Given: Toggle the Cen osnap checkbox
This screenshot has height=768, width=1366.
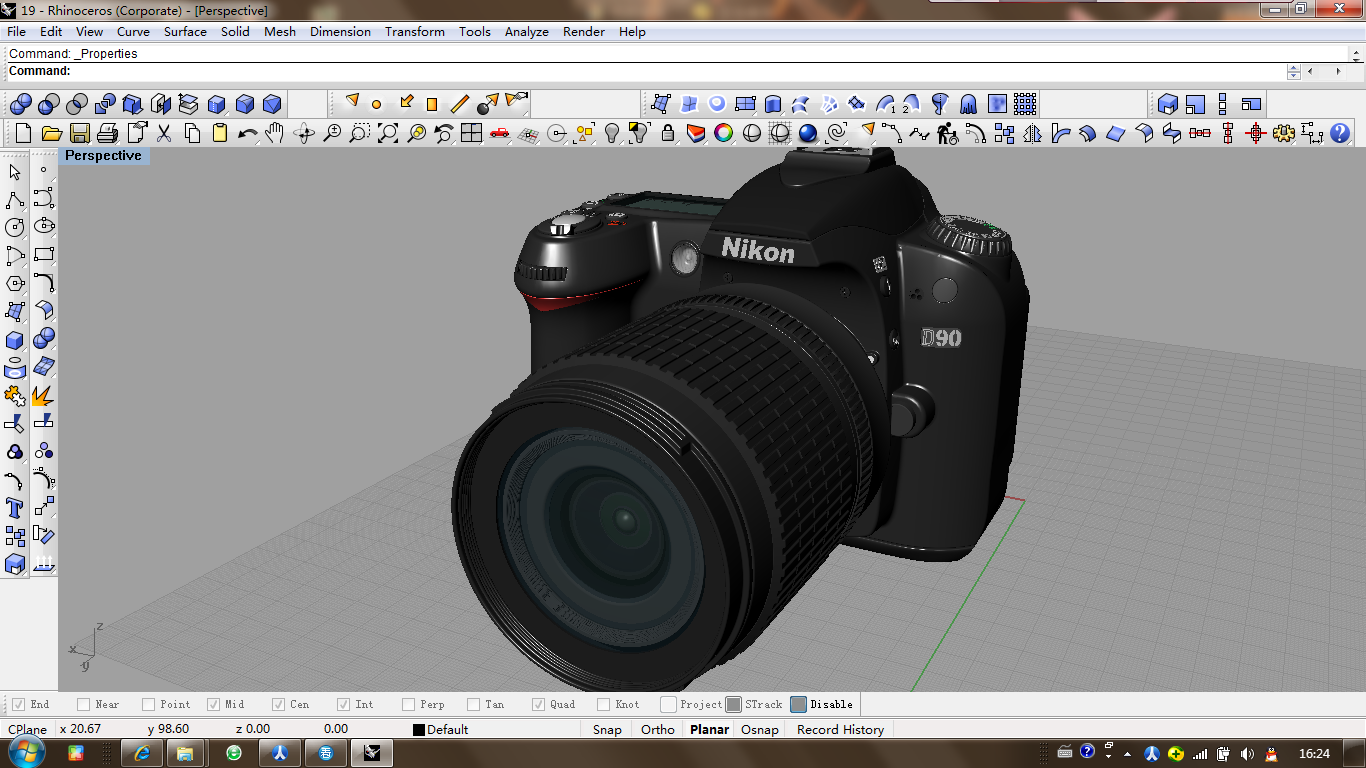Looking at the screenshot, I should (x=279, y=705).
